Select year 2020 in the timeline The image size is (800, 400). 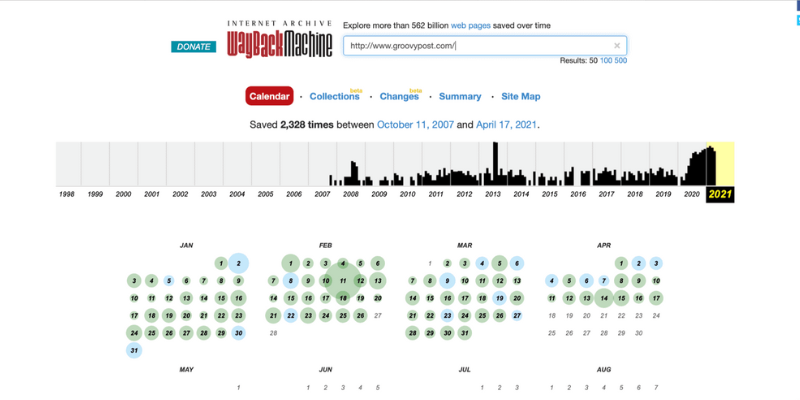click(x=691, y=194)
